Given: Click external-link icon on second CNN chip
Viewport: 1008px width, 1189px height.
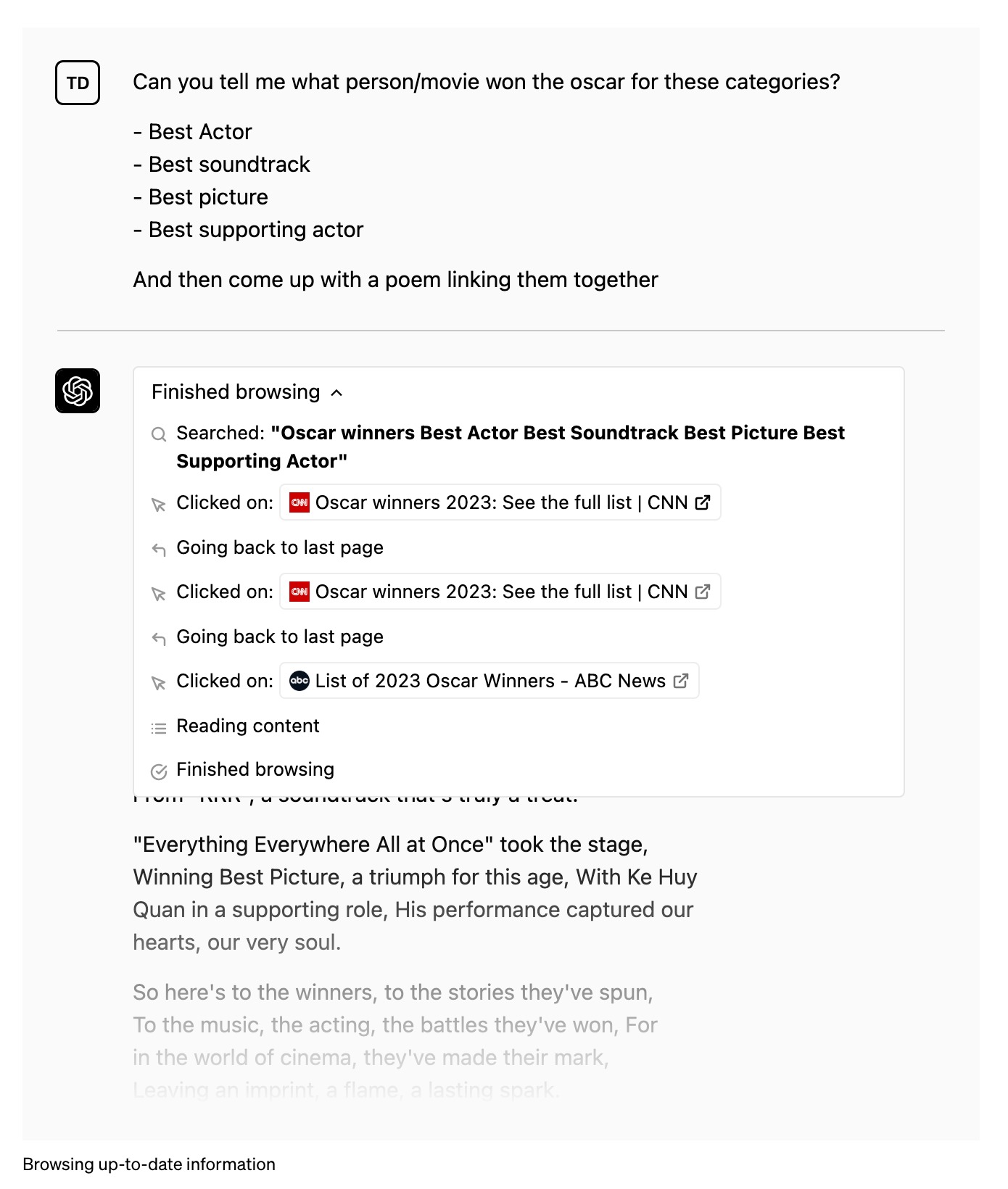Looking at the screenshot, I should (x=703, y=592).
